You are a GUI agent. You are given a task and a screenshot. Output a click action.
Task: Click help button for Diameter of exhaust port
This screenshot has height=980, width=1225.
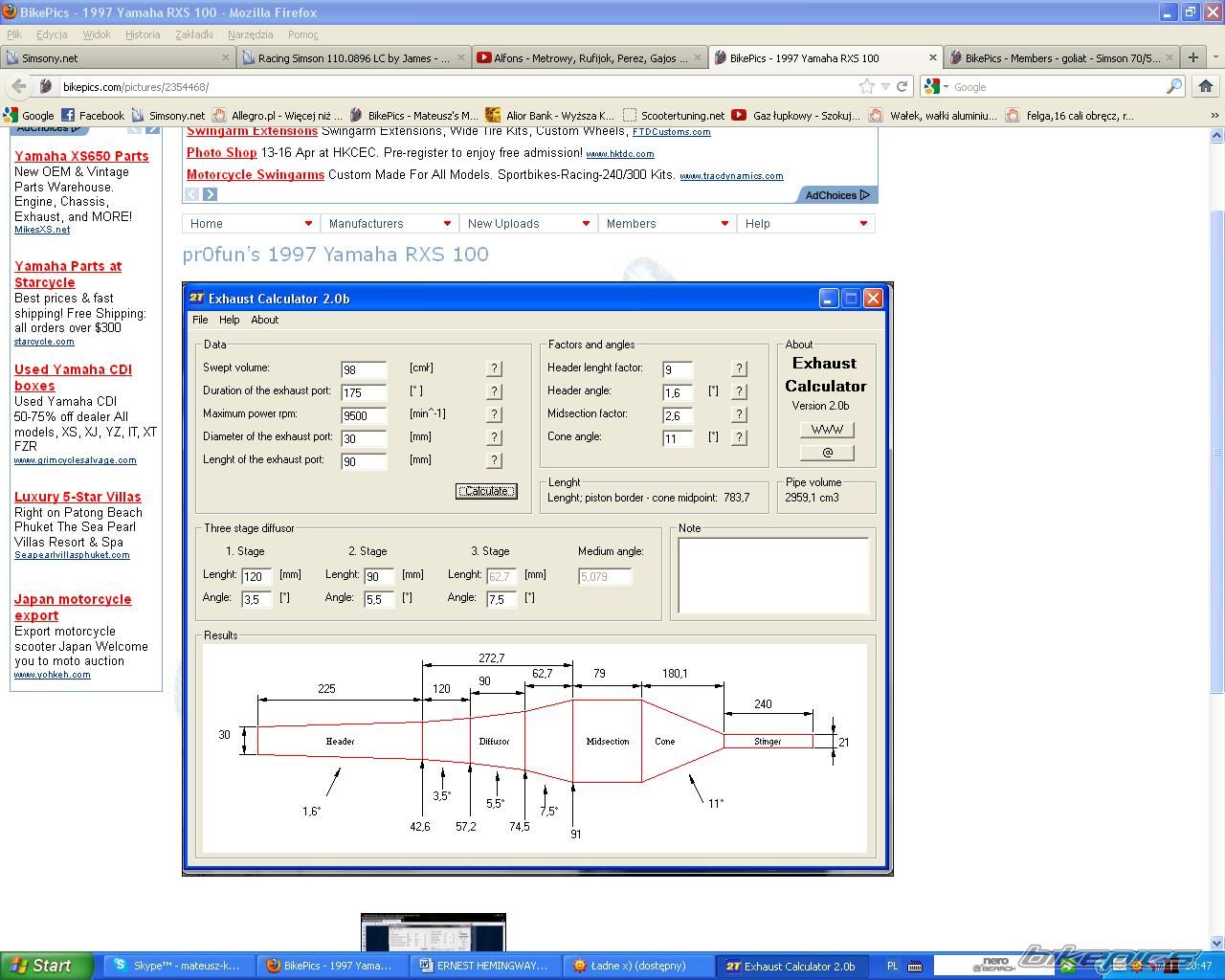pyautogui.click(x=494, y=437)
